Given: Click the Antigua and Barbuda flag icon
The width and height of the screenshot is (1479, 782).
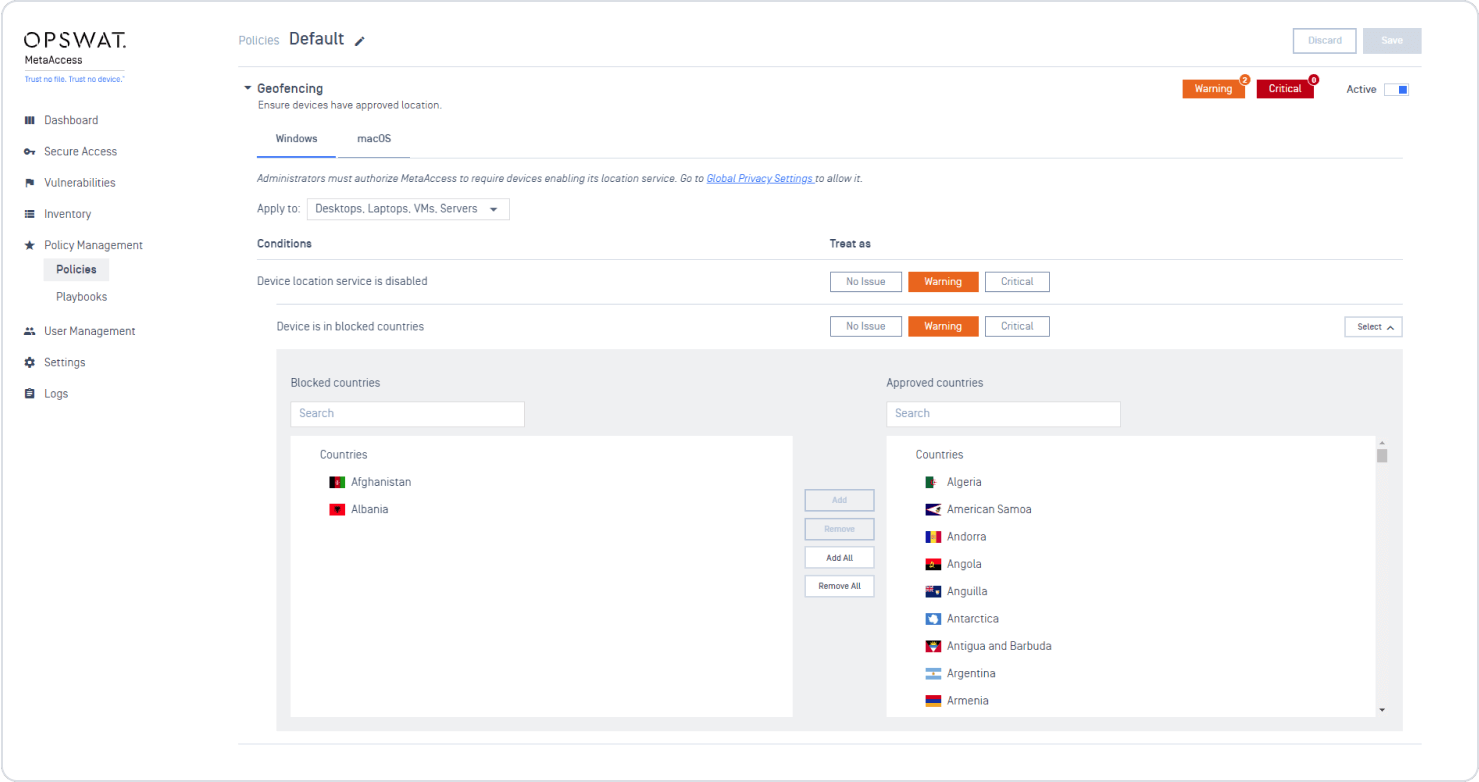Looking at the screenshot, I should (x=933, y=646).
